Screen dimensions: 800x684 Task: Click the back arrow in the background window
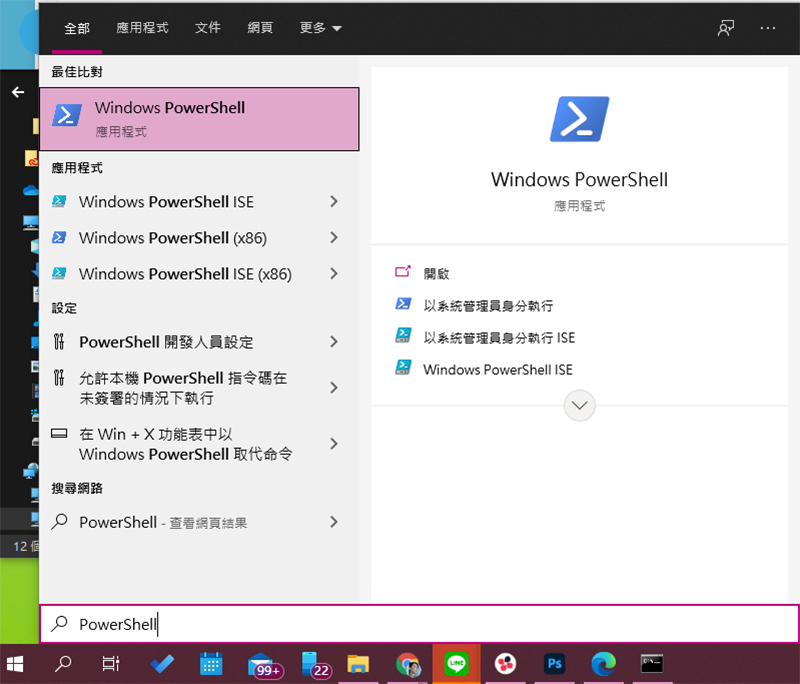18,92
